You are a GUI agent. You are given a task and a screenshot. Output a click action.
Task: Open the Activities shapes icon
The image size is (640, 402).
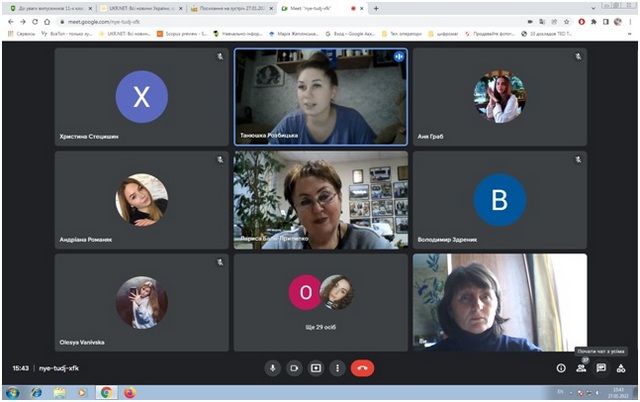click(621, 369)
